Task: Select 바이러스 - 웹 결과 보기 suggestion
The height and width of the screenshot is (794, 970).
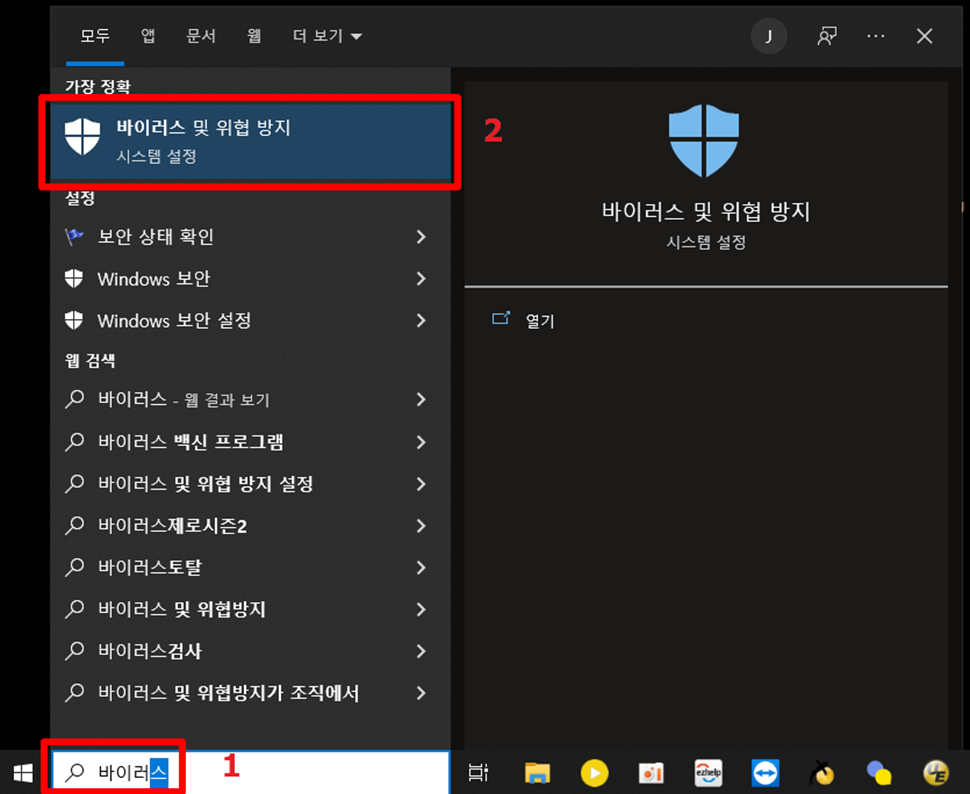Action: 251,400
